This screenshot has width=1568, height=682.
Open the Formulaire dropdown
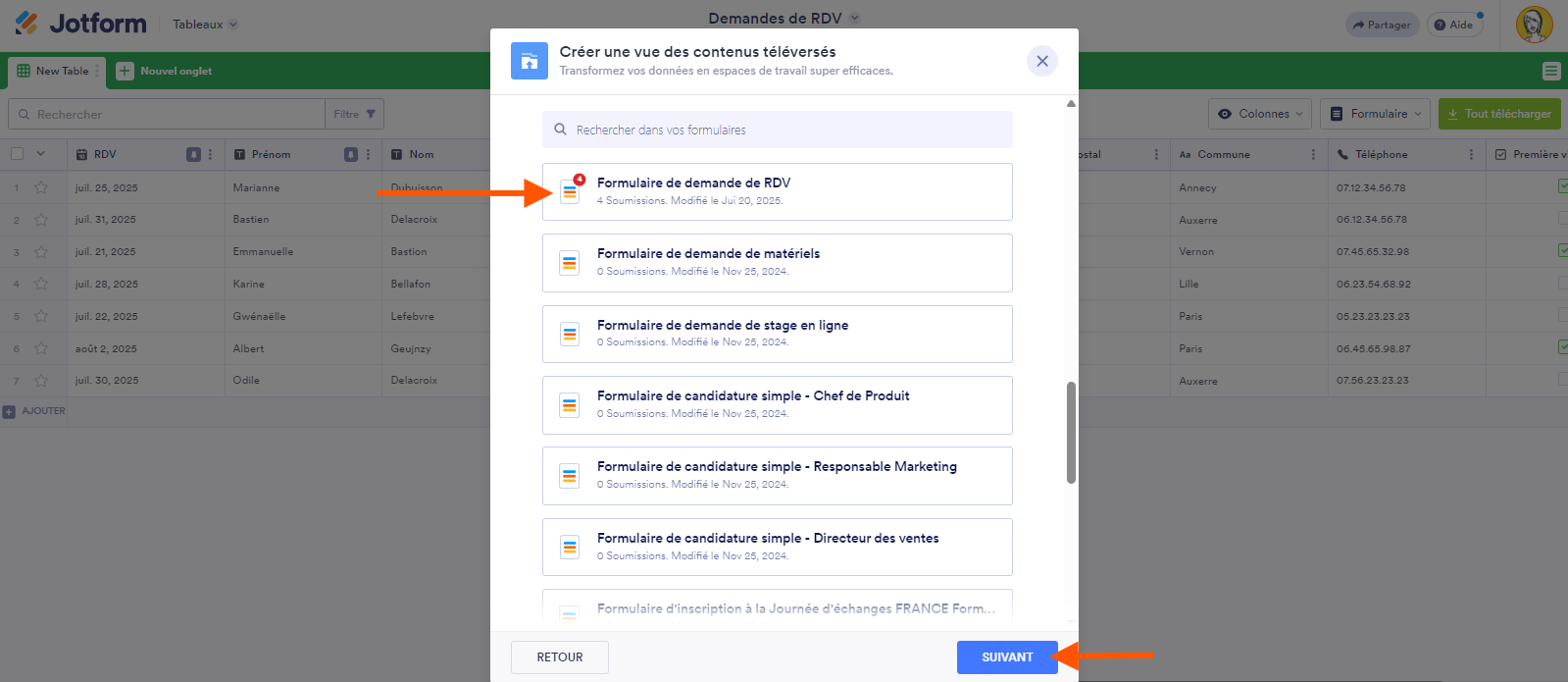click(x=1375, y=114)
